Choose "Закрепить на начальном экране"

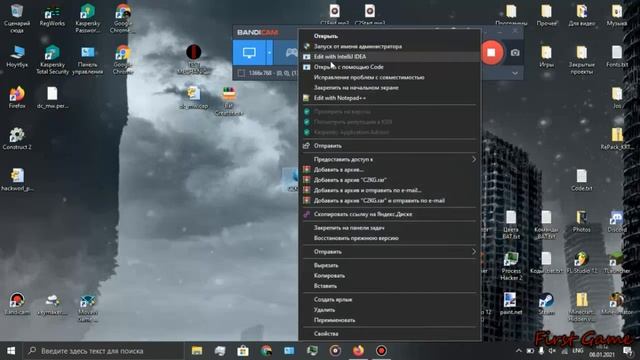pyautogui.click(x=389, y=87)
